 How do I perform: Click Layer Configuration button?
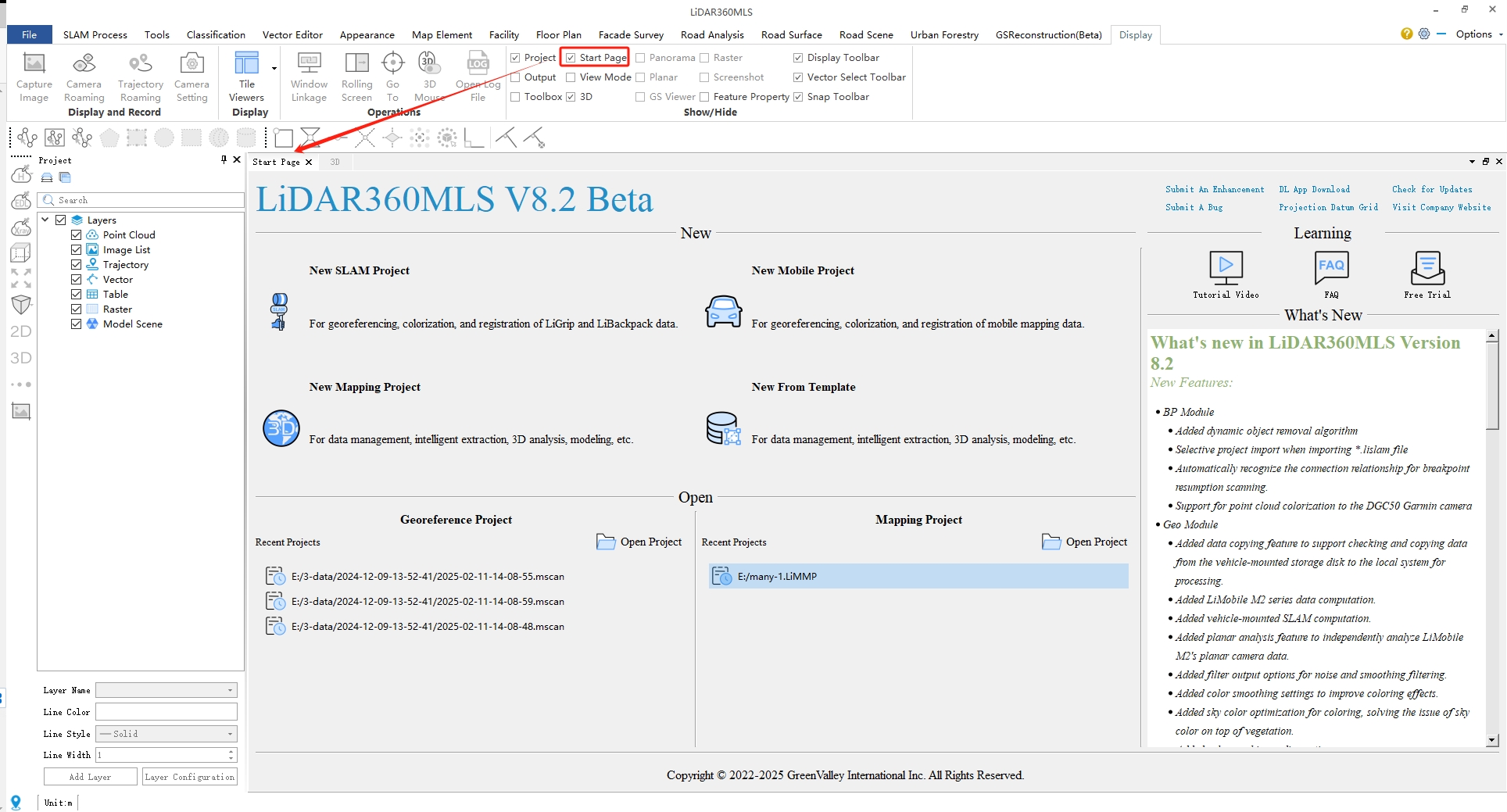(189, 777)
